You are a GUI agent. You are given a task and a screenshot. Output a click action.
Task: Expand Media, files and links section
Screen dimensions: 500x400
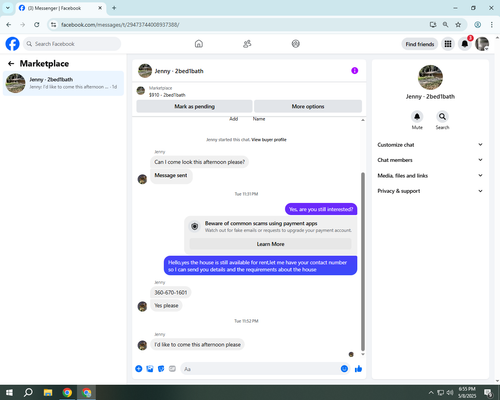coord(430,175)
